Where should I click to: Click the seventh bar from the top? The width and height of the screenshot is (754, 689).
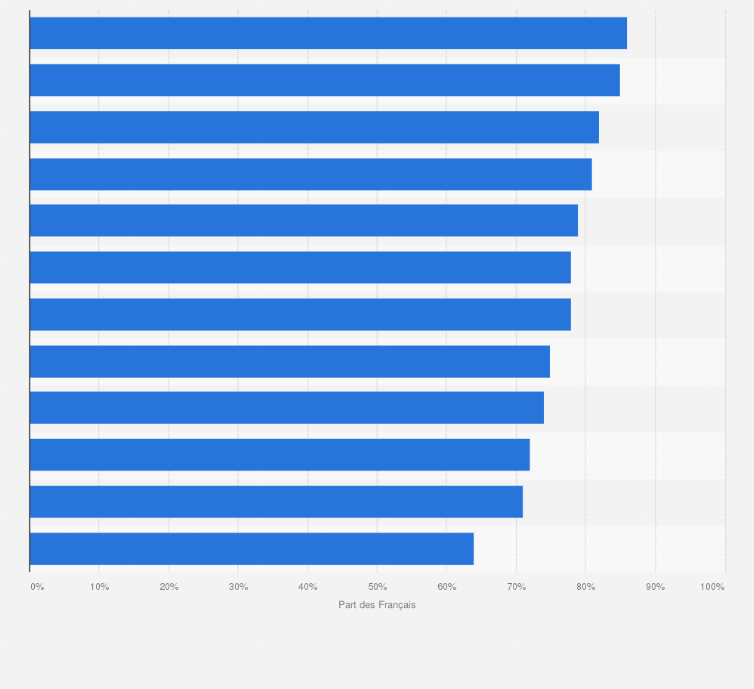(300, 314)
